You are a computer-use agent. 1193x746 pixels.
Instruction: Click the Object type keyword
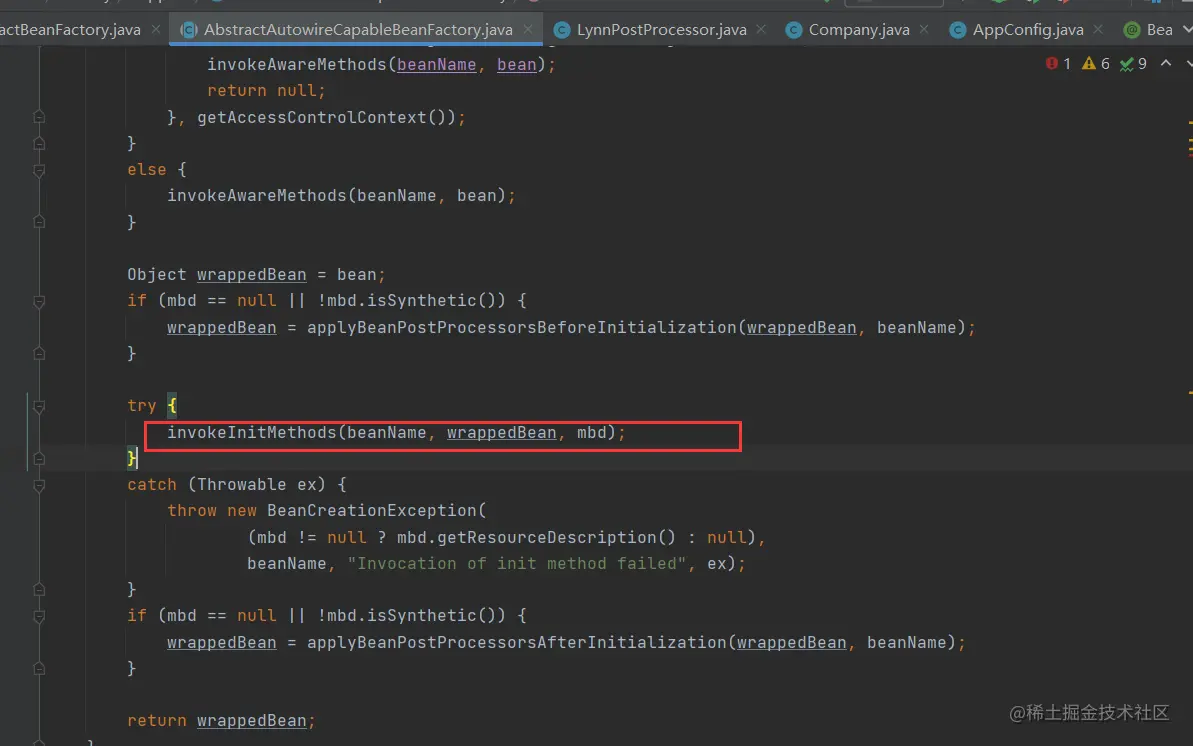pyautogui.click(x=157, y=275)
